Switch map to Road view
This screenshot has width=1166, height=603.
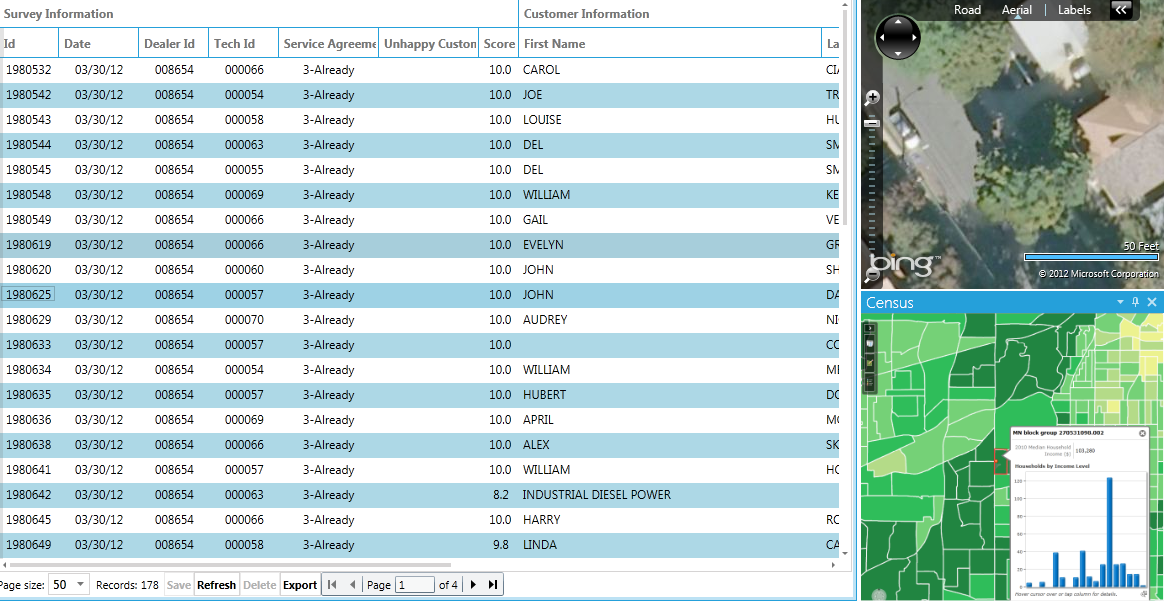pyautogui.click(x=967, y=10)
